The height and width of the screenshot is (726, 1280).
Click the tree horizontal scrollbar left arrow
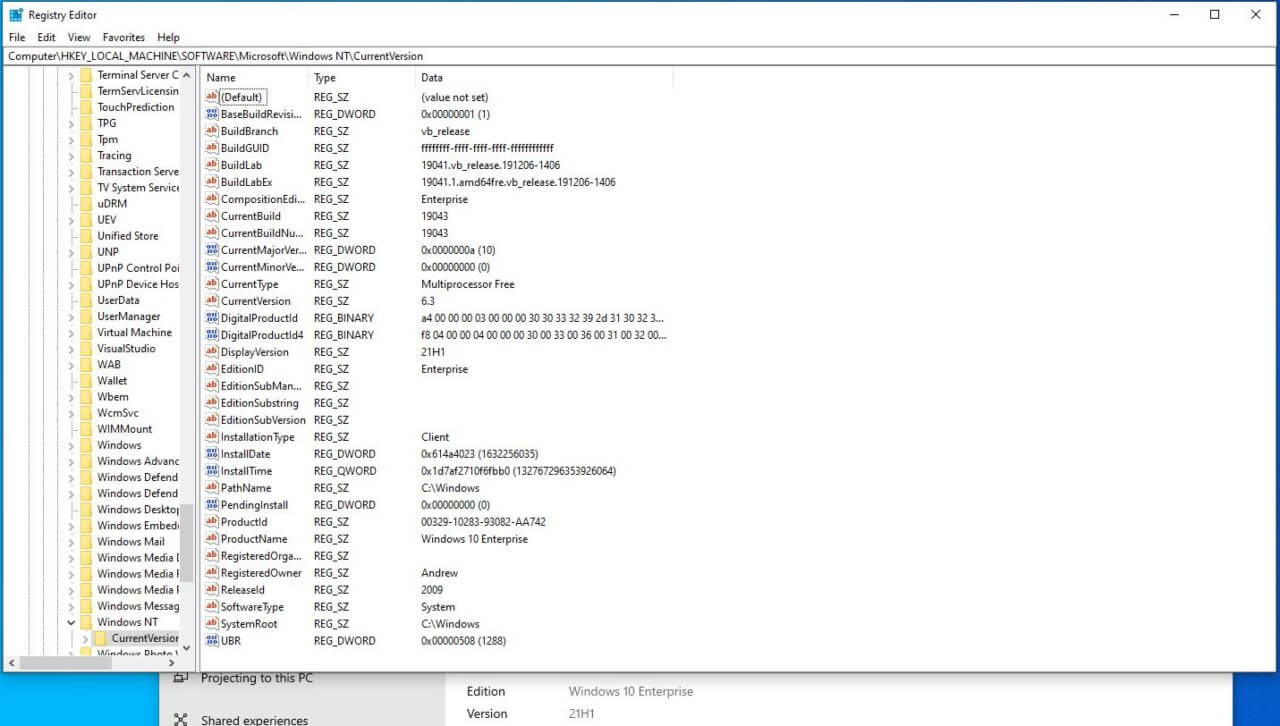coord(12,663)
